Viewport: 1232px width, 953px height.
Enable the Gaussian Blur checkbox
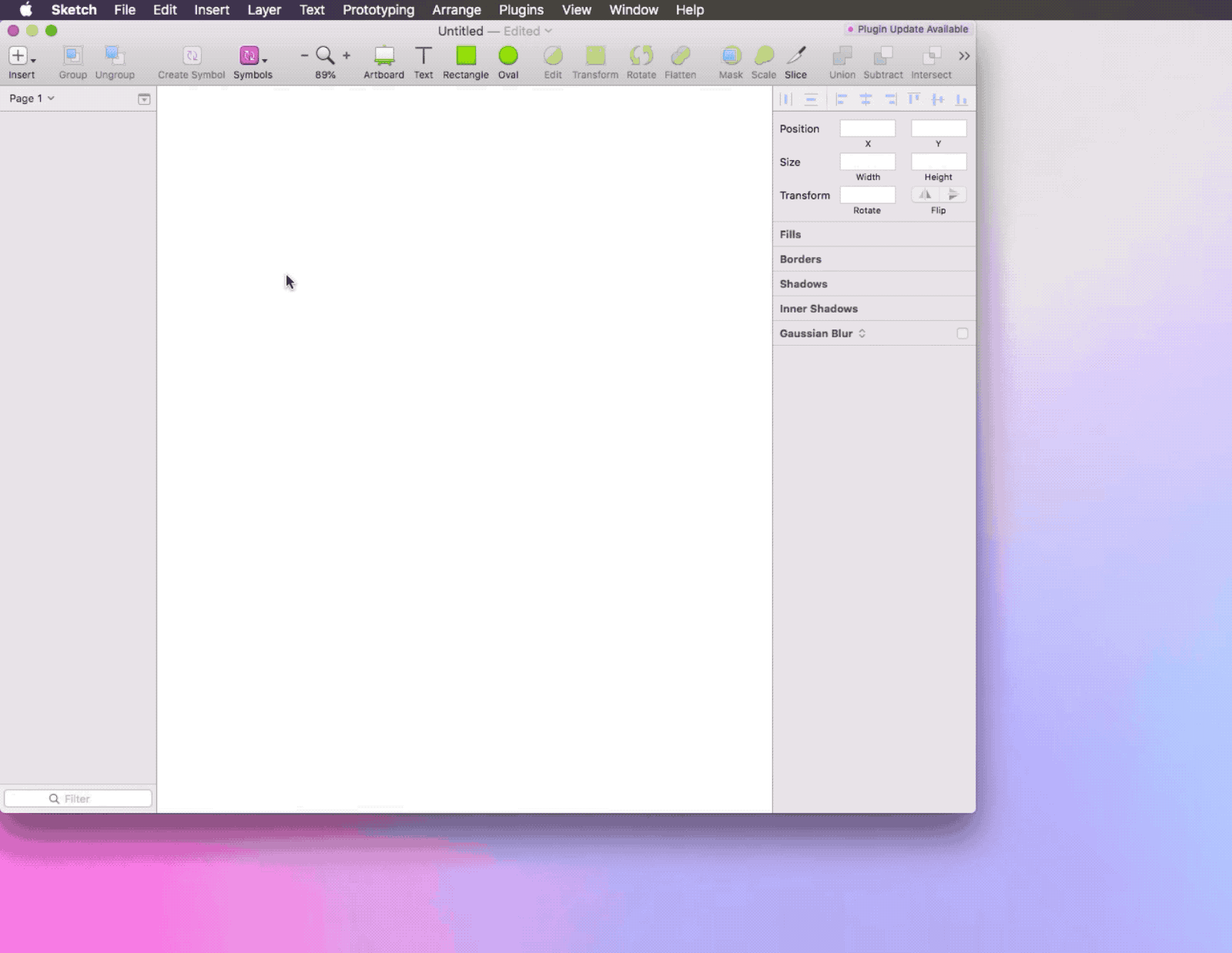point(962,333)
